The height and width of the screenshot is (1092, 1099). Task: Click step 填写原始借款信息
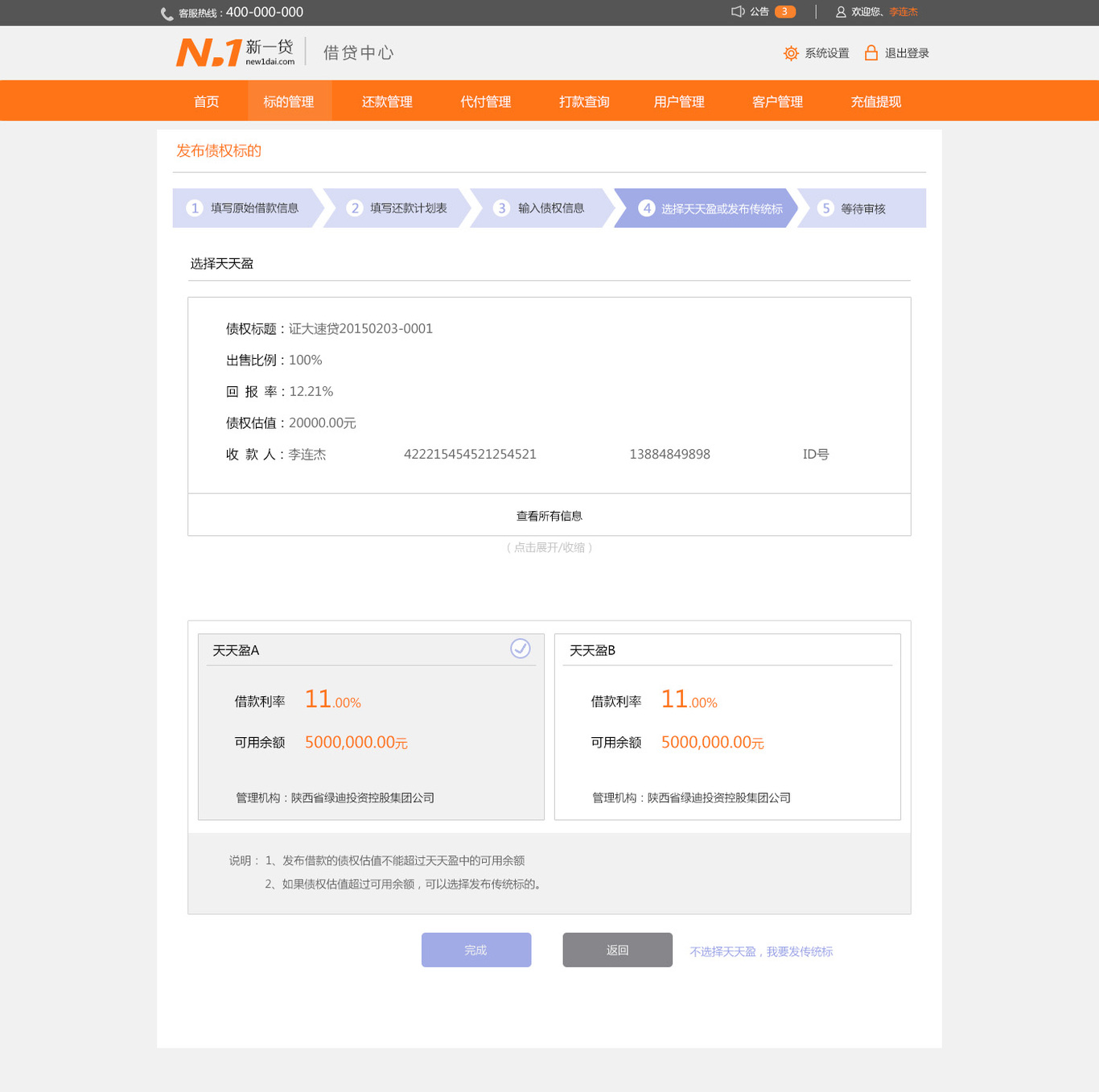tap(254, 208)
